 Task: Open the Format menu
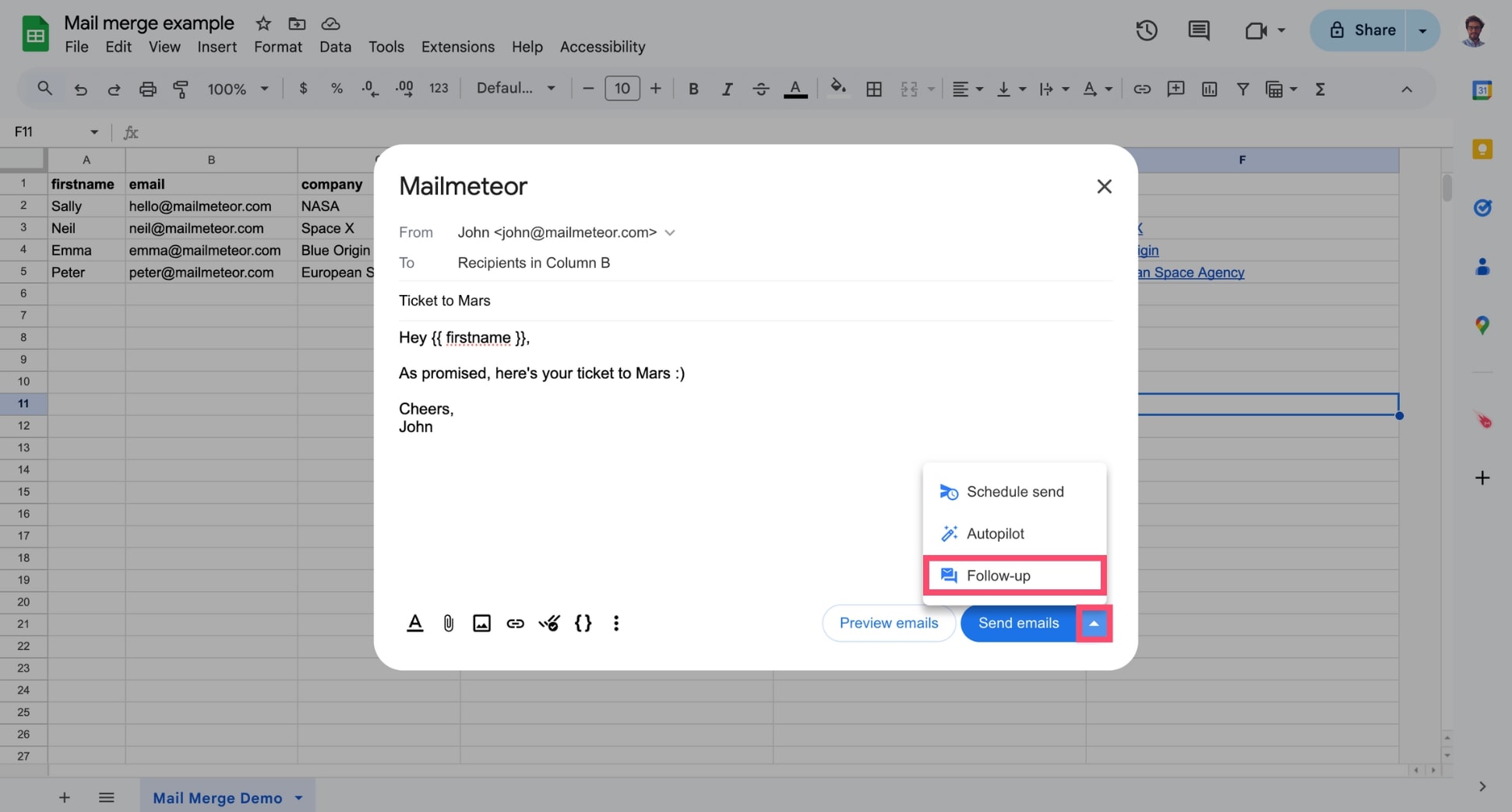(x=278, y=47)
